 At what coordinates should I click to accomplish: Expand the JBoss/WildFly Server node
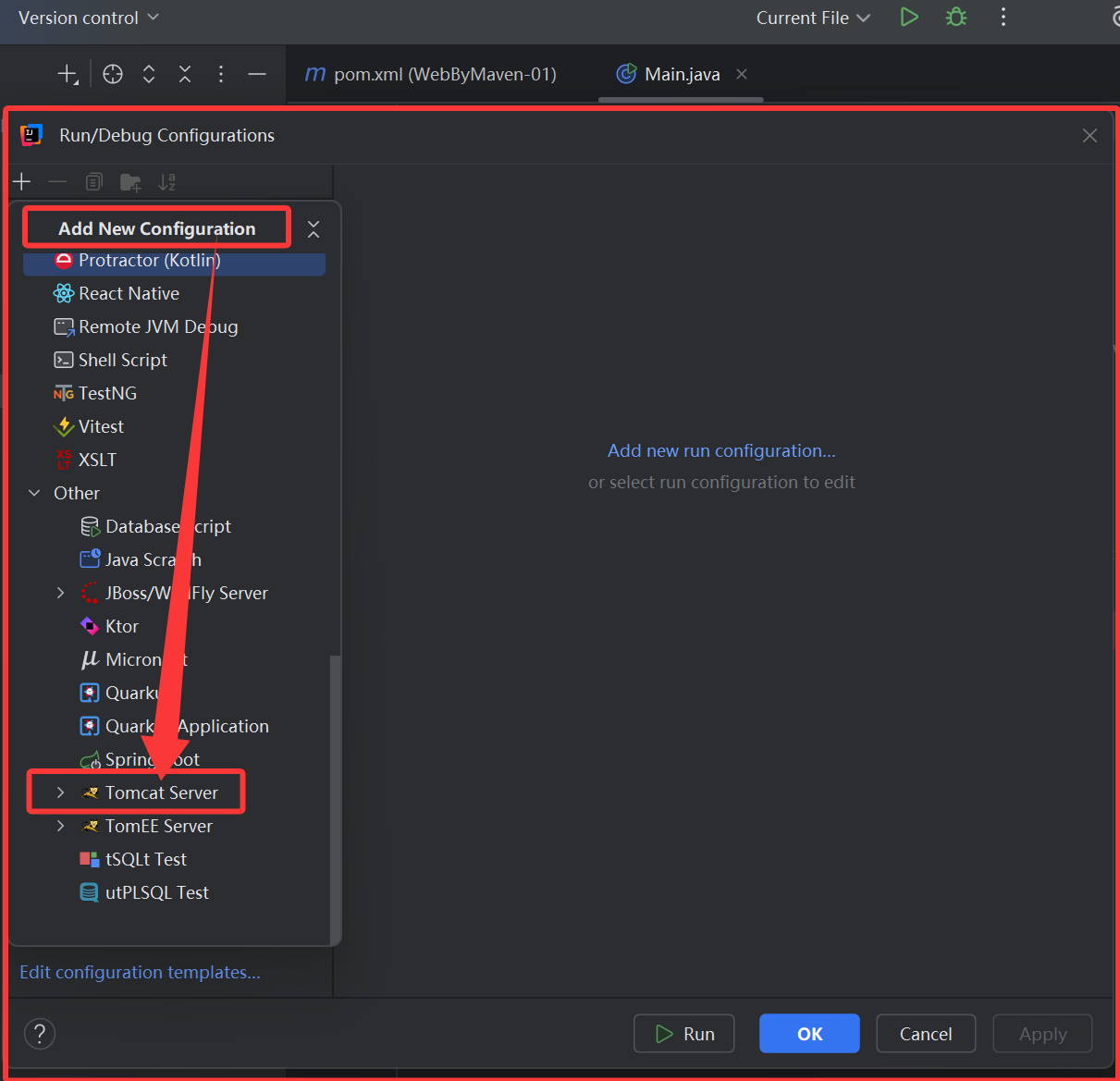click(61, 593)
